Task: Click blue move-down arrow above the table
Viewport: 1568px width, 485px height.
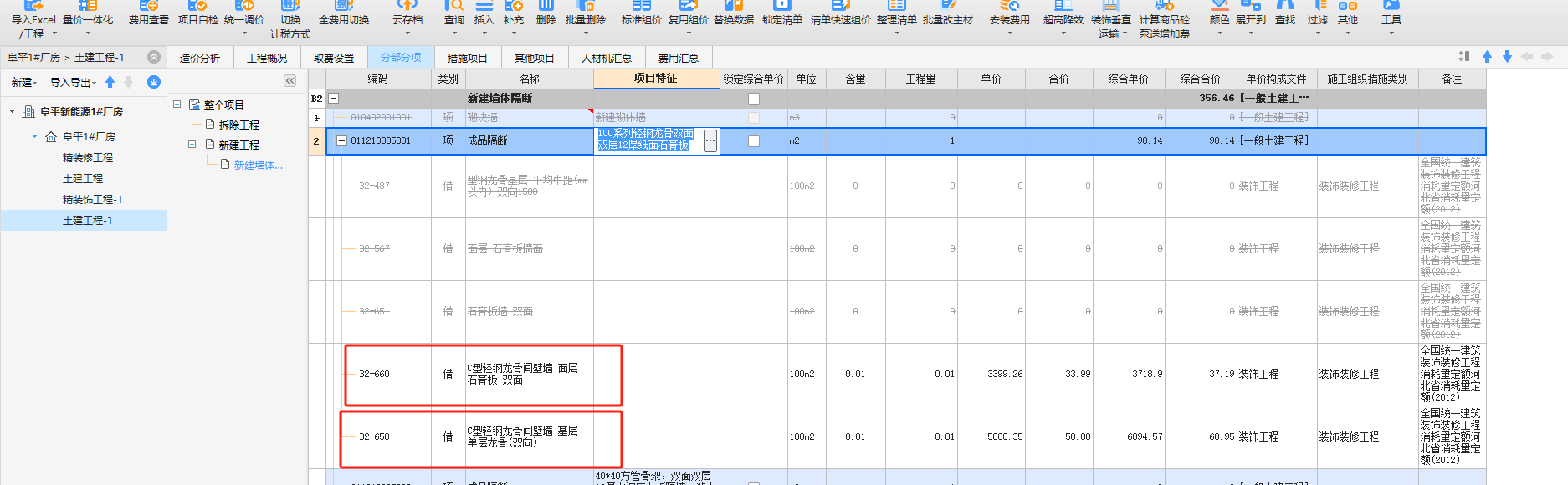Action: click(x=1507, y=57)
